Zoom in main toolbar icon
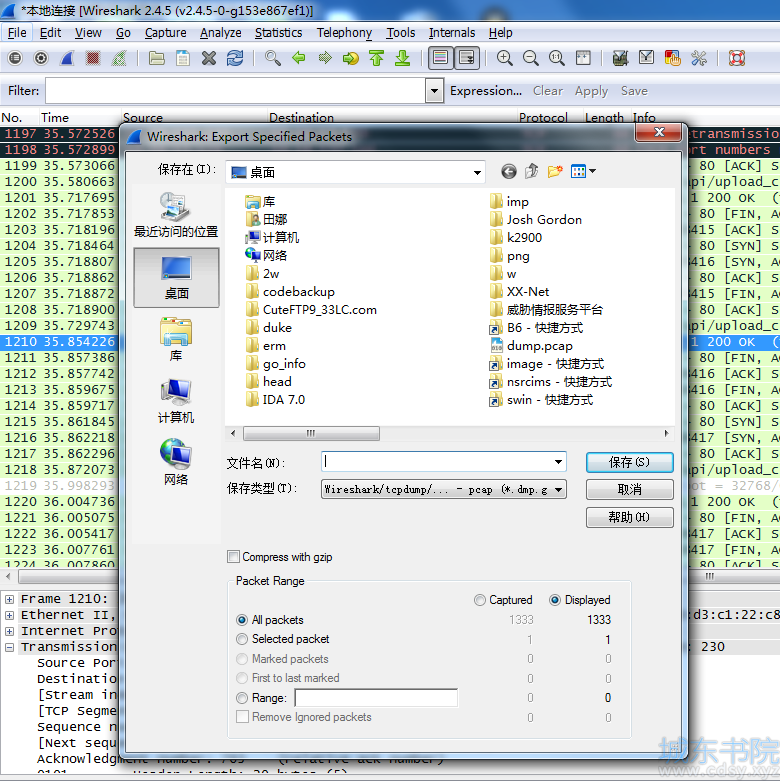780x781 pixels. pyautogui.click(x=505, y=58)
